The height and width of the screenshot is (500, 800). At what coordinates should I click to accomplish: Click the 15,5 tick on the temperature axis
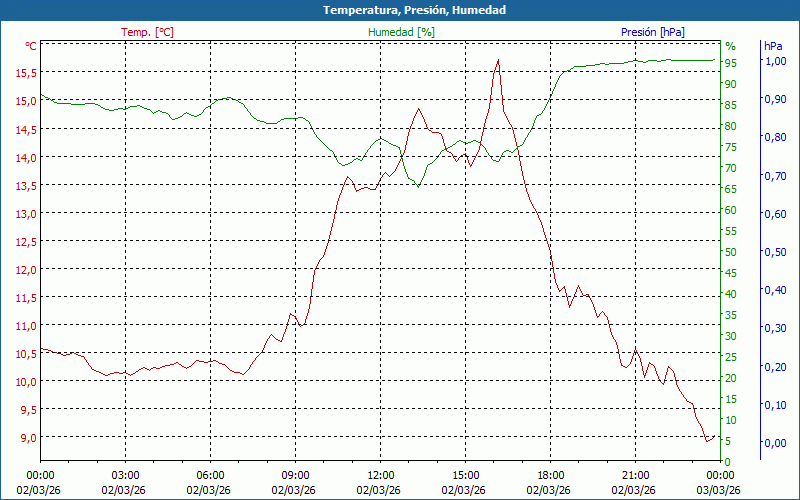tap(25, 73)
